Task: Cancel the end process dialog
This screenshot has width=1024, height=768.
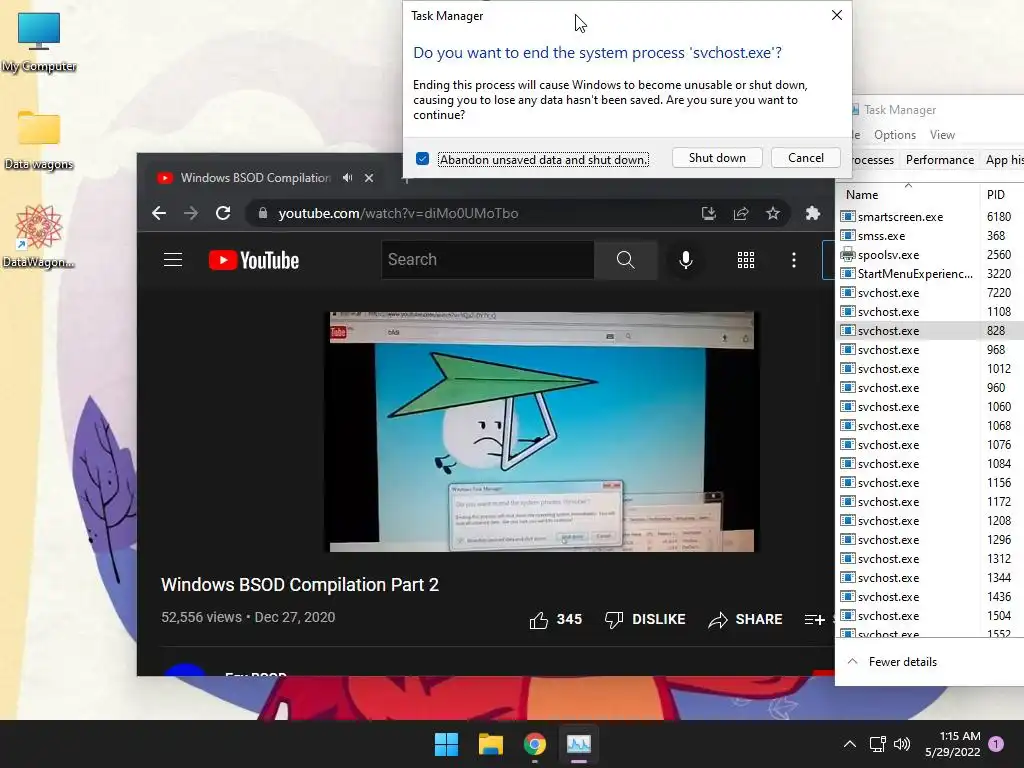Action: pos(805,157)
